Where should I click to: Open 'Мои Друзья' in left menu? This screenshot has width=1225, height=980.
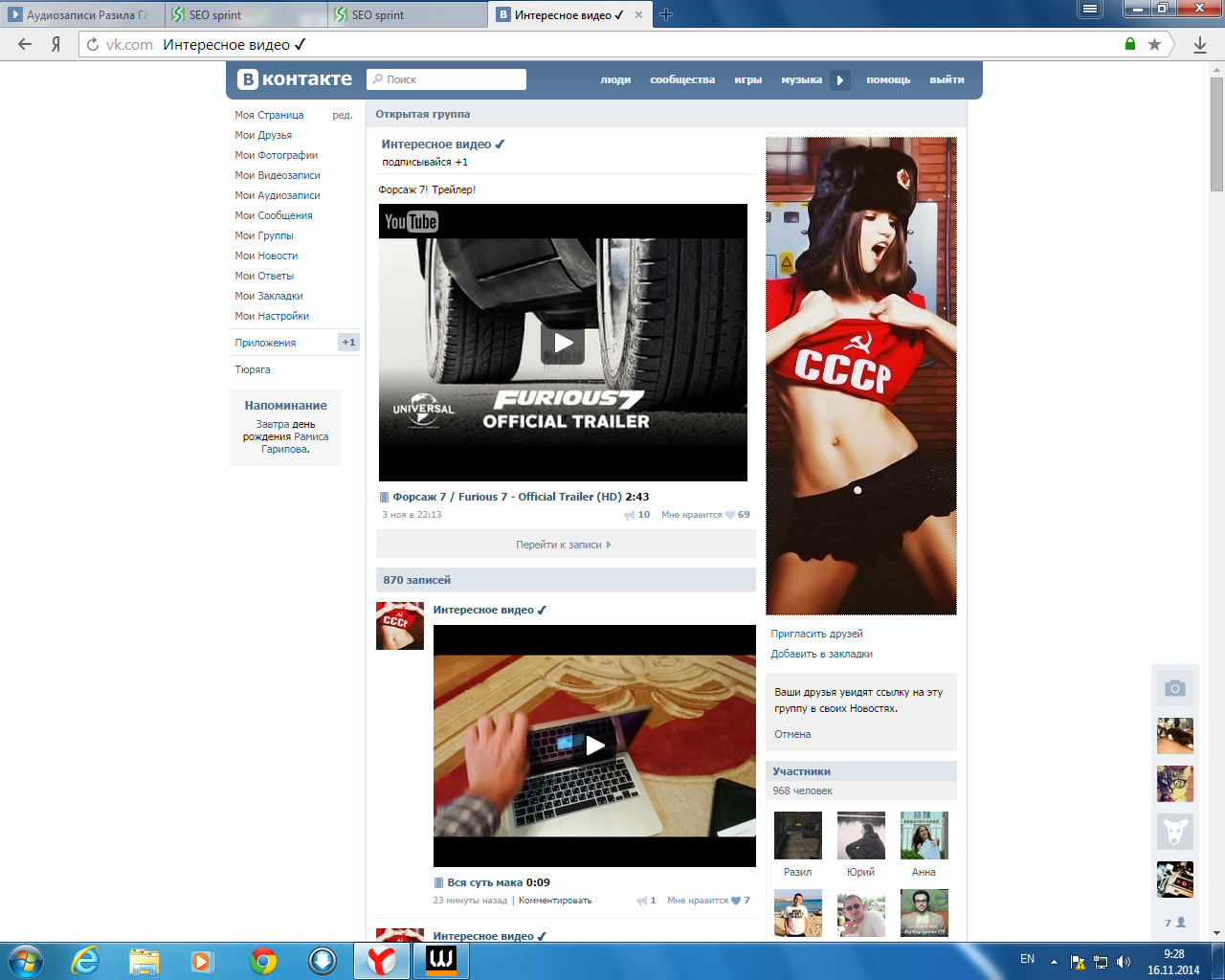(264, 135)
